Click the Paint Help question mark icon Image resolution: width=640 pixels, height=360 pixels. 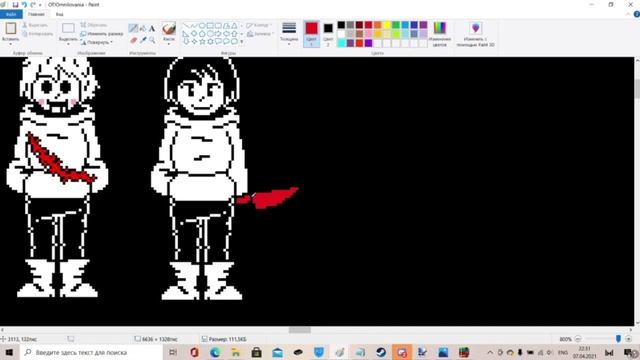(637, 14)
